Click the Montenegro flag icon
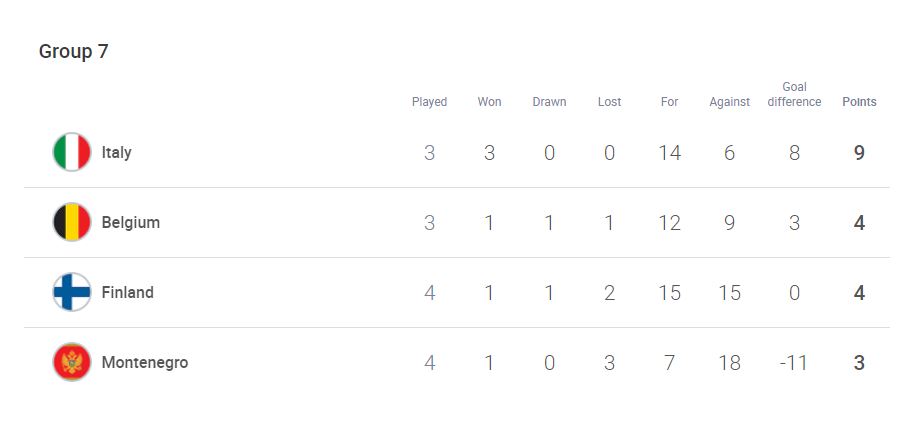This screenshot has height=430, width=914. 72,362
